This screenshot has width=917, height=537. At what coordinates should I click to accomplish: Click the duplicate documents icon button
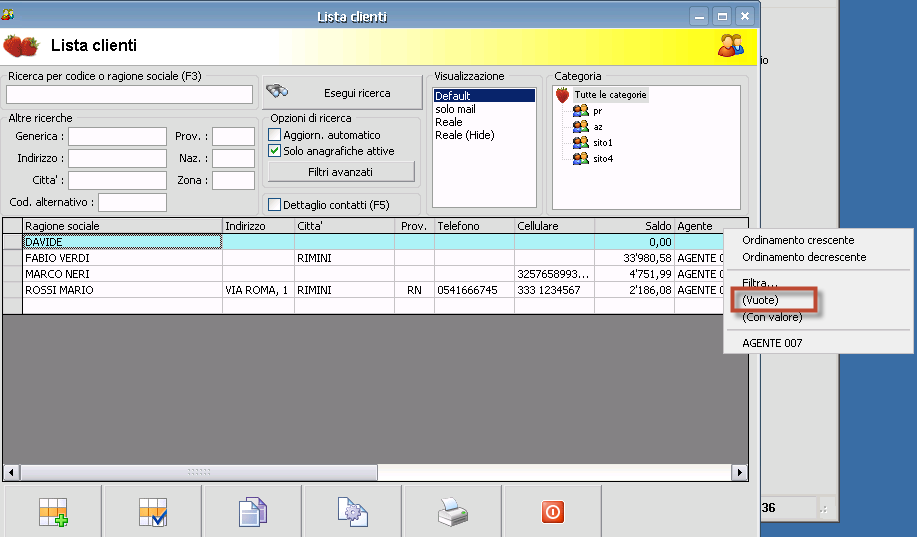pyautogui.click(x=253, y=512)
